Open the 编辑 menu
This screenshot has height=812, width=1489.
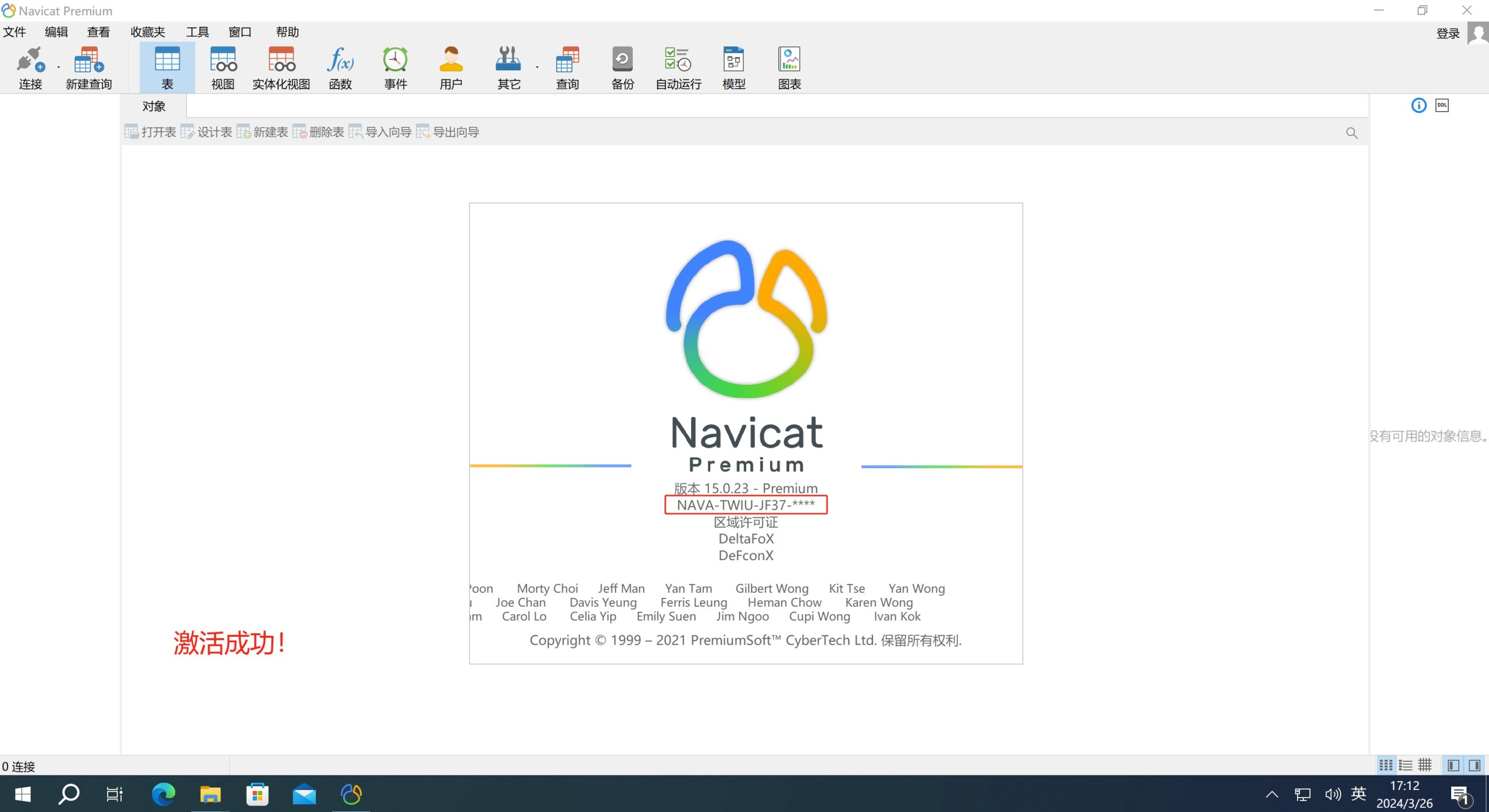(x=56, y=32)
